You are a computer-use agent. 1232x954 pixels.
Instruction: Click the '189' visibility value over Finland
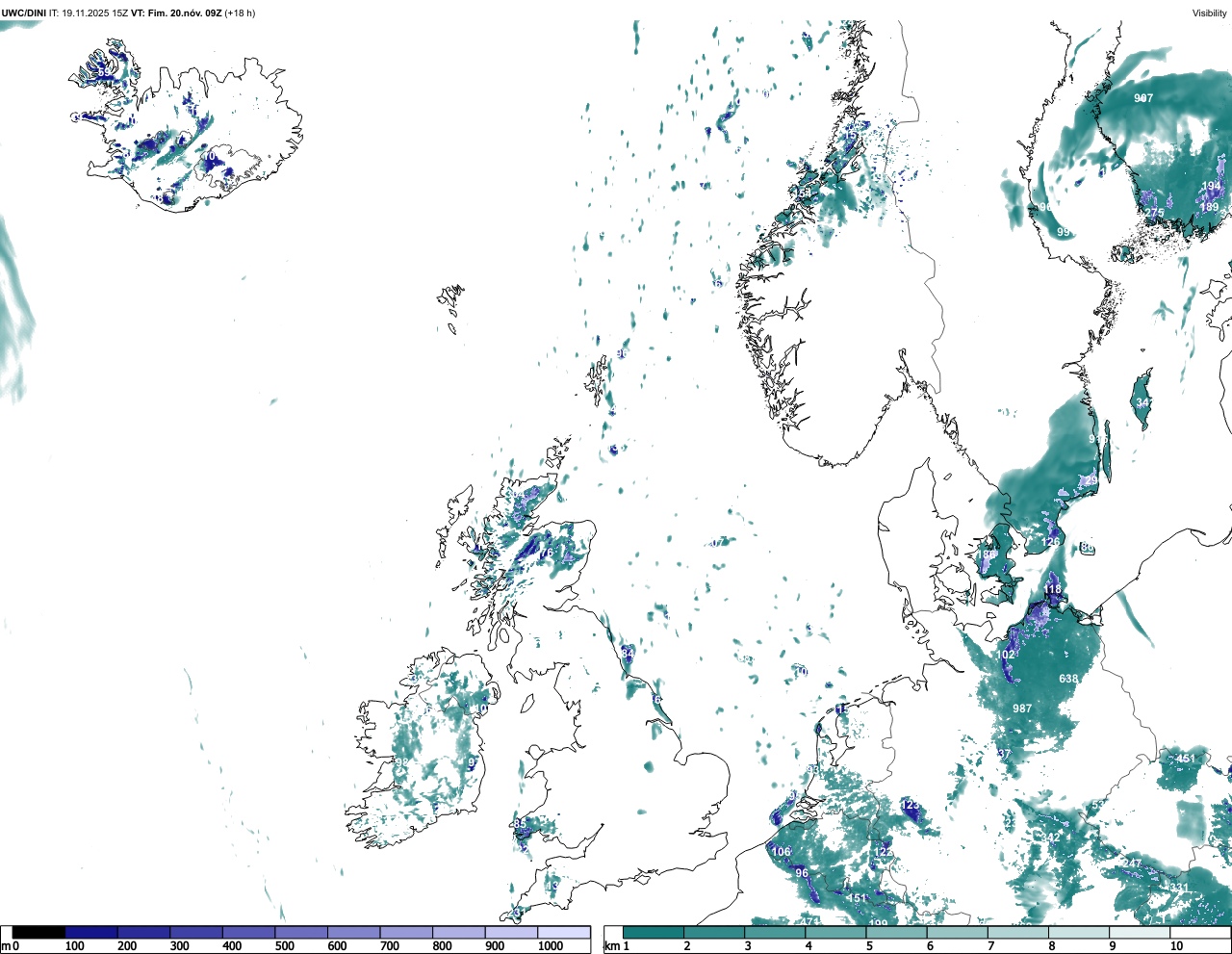click(x=1209, y=207)
